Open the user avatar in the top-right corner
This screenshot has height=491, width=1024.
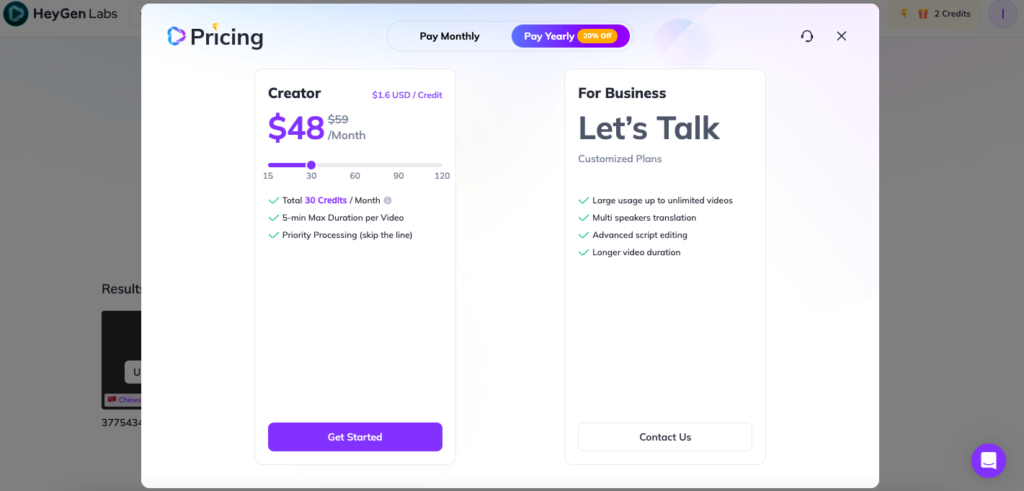1002,14
